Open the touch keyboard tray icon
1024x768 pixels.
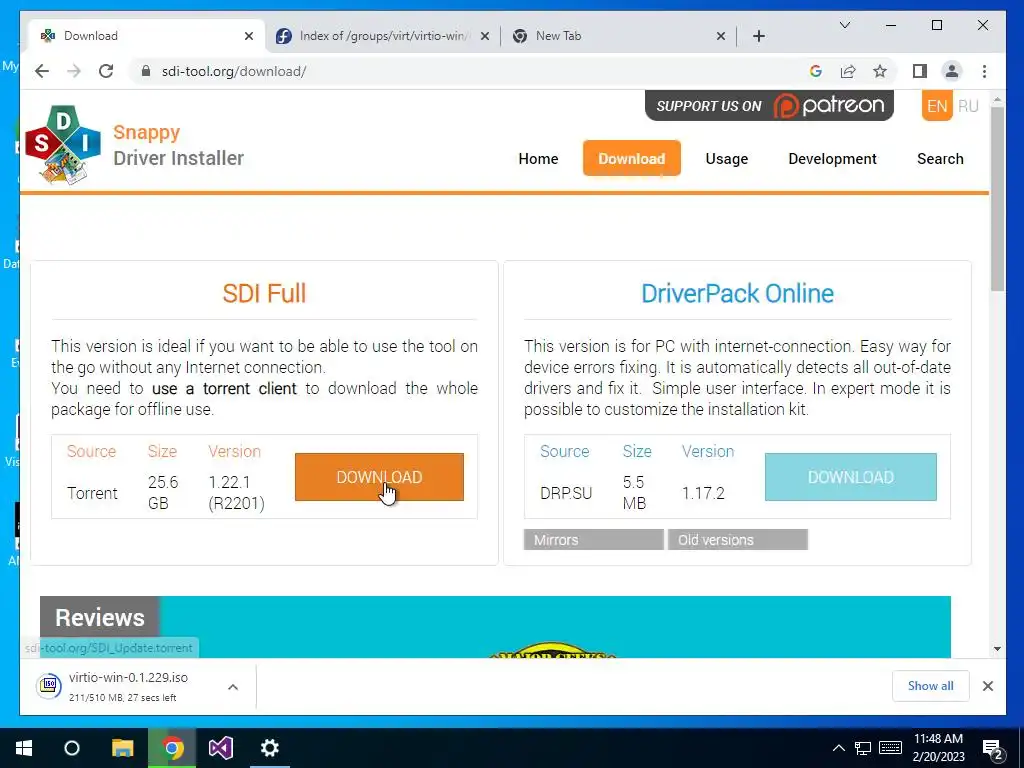[890, 748]
